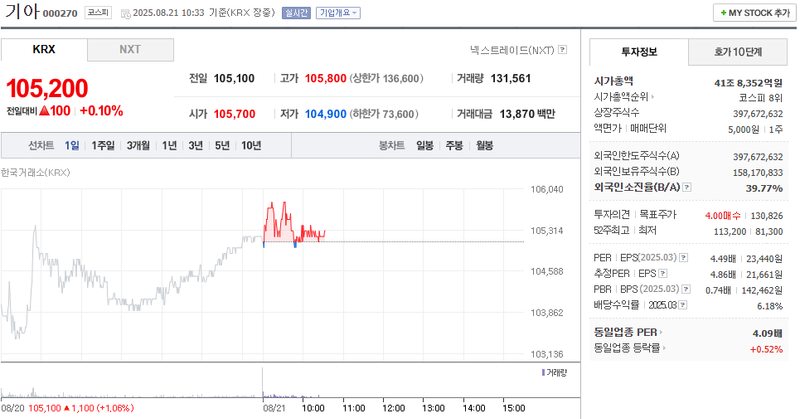The image size is (800, 419).
Task: Select the 1일 line chart period
Action: [72, 145]
